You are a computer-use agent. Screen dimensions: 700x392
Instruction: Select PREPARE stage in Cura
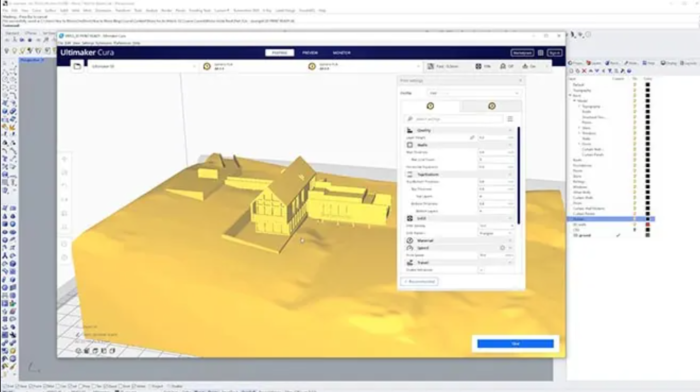(279, 53)
